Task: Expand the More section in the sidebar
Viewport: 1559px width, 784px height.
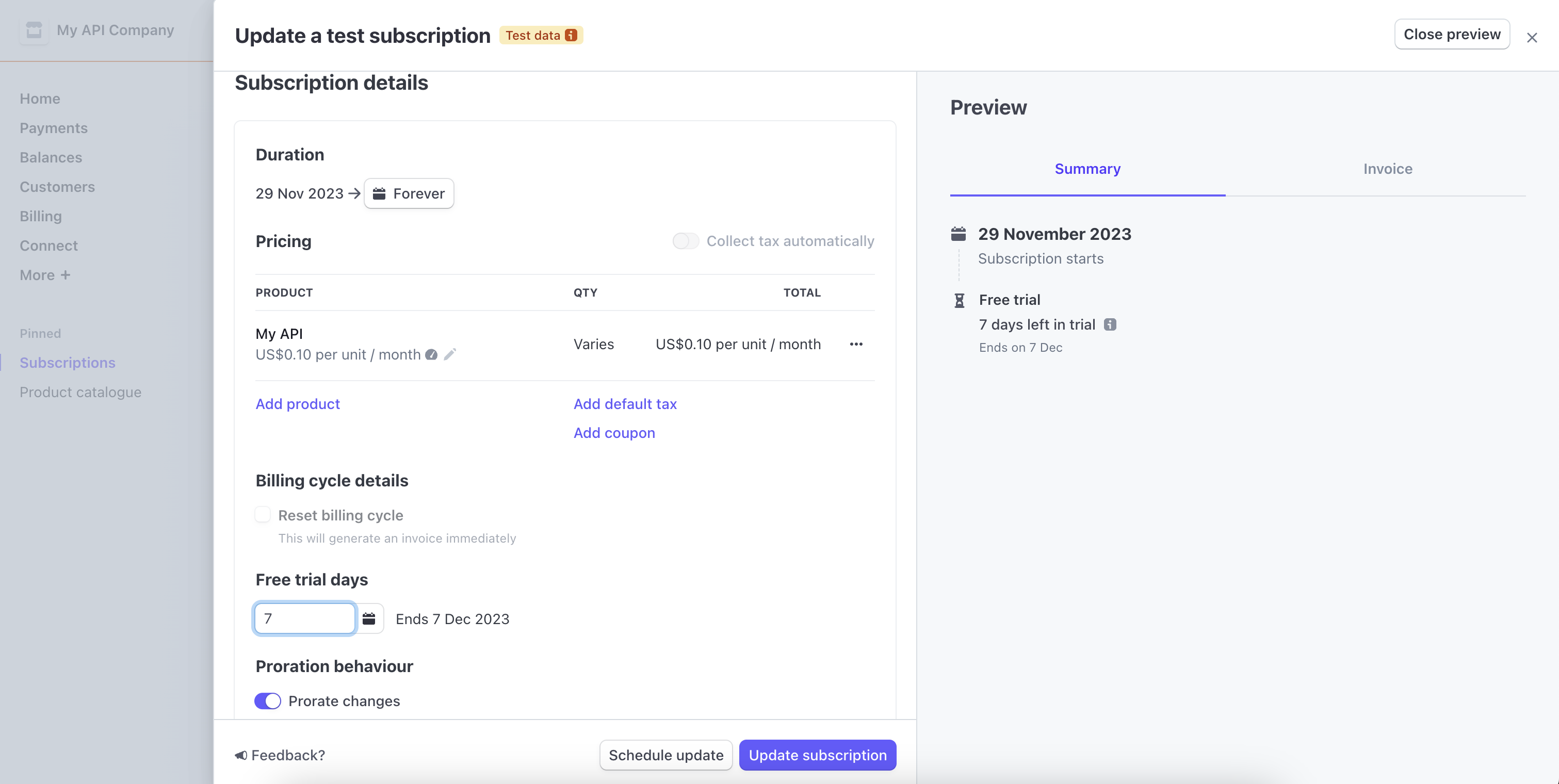Action: [45, 274]
